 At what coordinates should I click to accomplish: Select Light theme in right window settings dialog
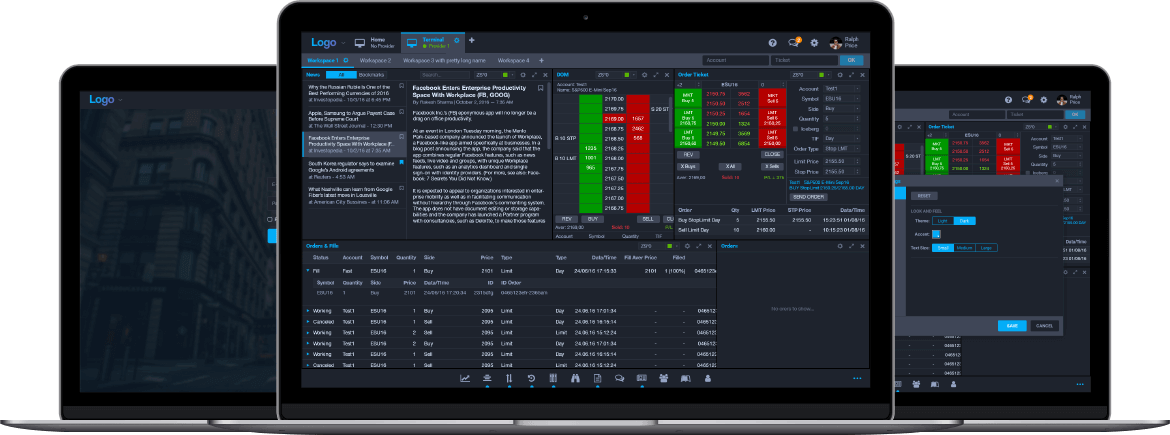click(942, 220)
